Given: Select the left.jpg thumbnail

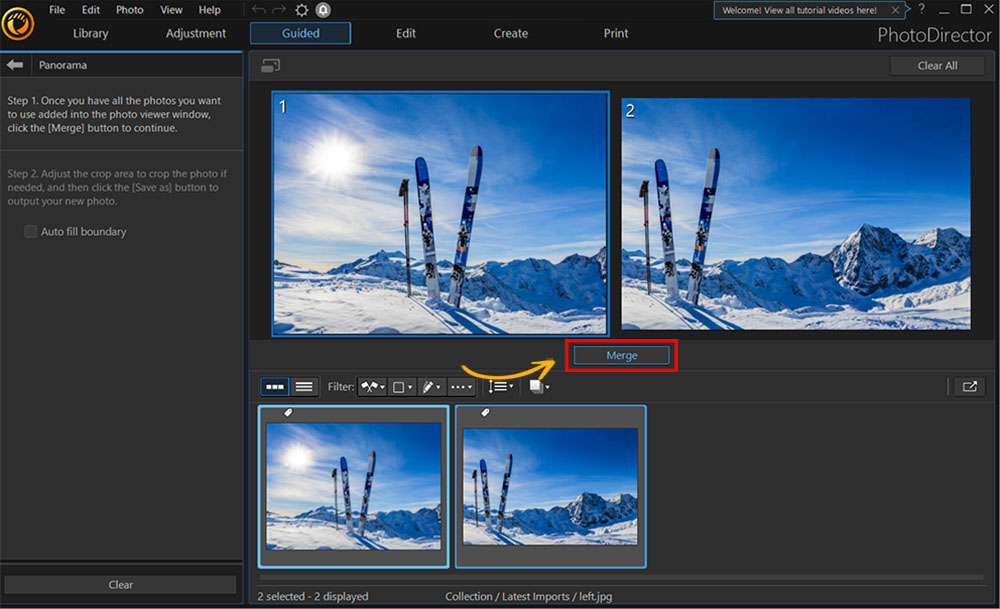Looking at the screenshot, I should [352, 486].
